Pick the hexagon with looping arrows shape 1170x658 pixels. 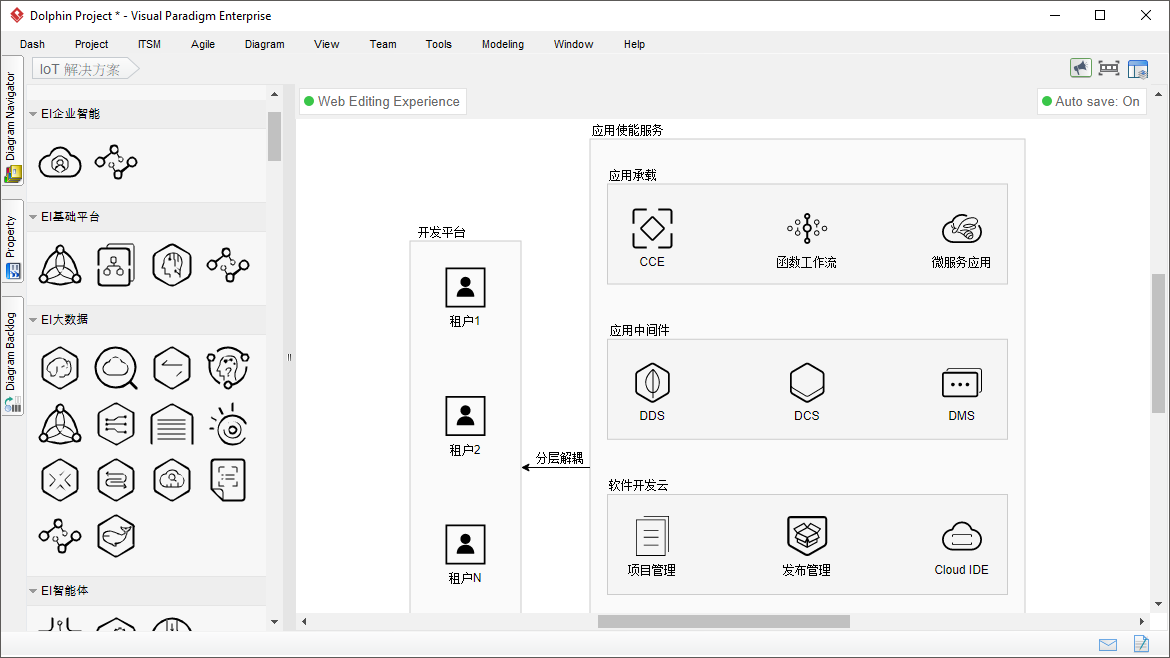(x=116, y=480)
